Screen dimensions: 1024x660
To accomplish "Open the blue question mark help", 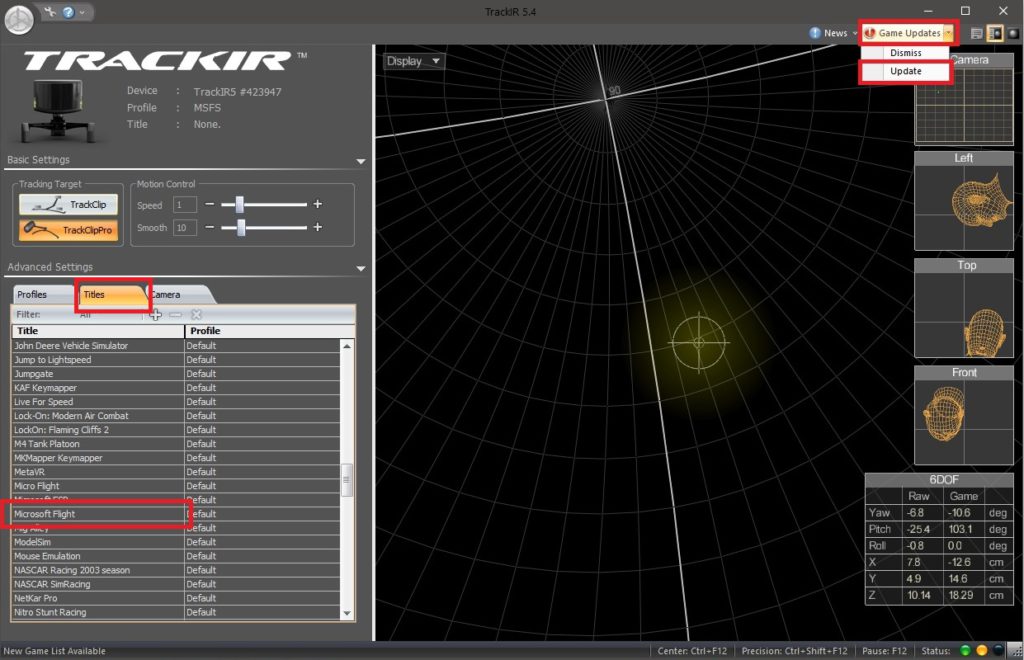I will tap(68, 12).
